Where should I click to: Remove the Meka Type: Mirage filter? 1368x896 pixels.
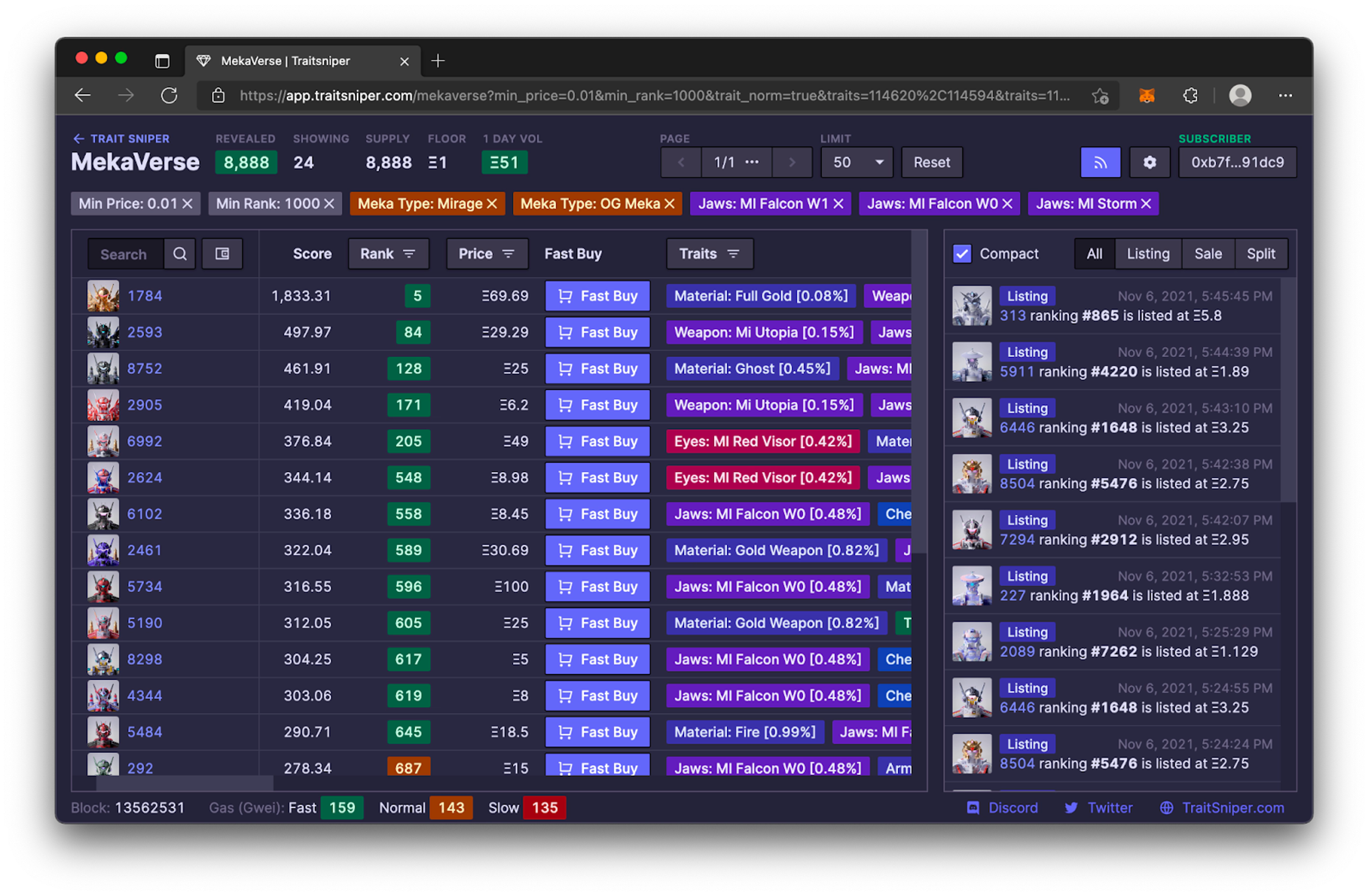491,204
